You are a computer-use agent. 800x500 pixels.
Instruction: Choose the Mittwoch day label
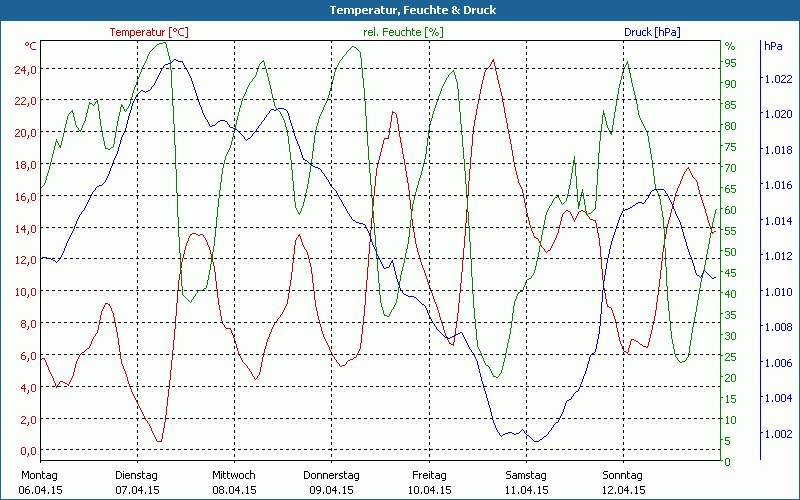[x=234, y=475]
